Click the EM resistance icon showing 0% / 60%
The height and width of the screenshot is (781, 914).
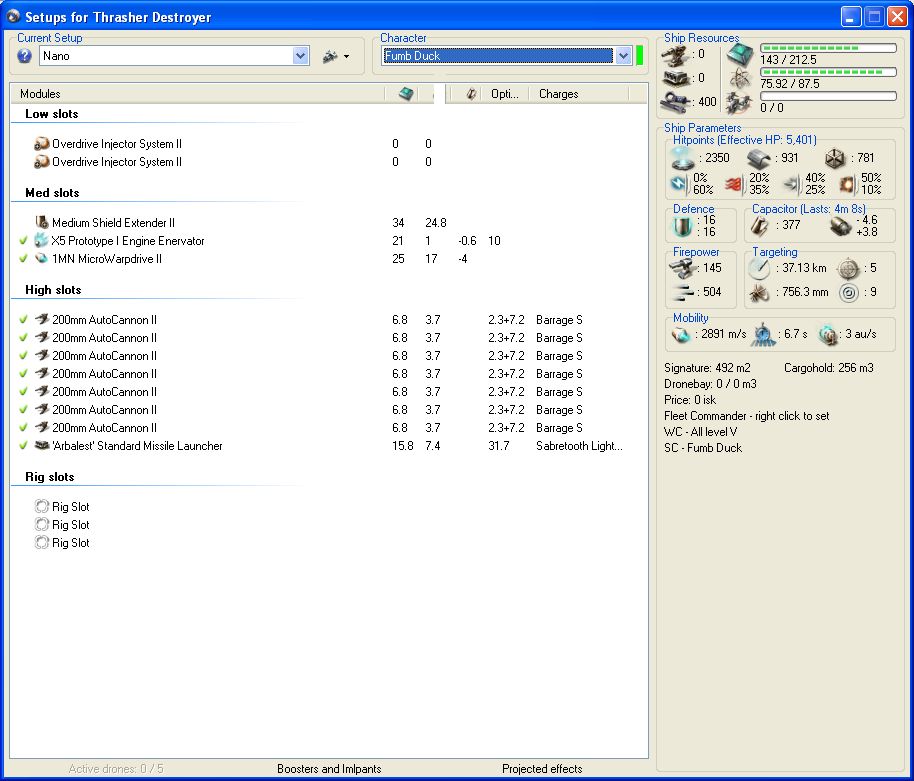[680, 184]
